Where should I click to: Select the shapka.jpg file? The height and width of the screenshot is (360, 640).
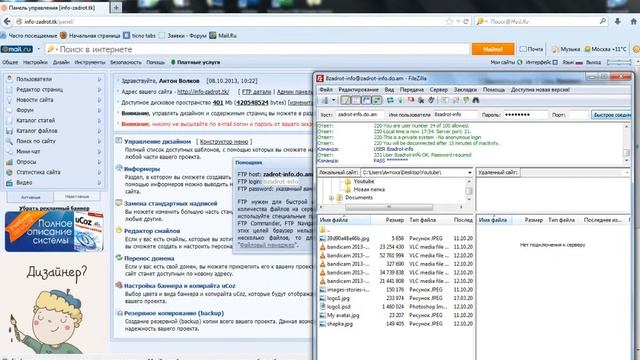pos(340,324)
